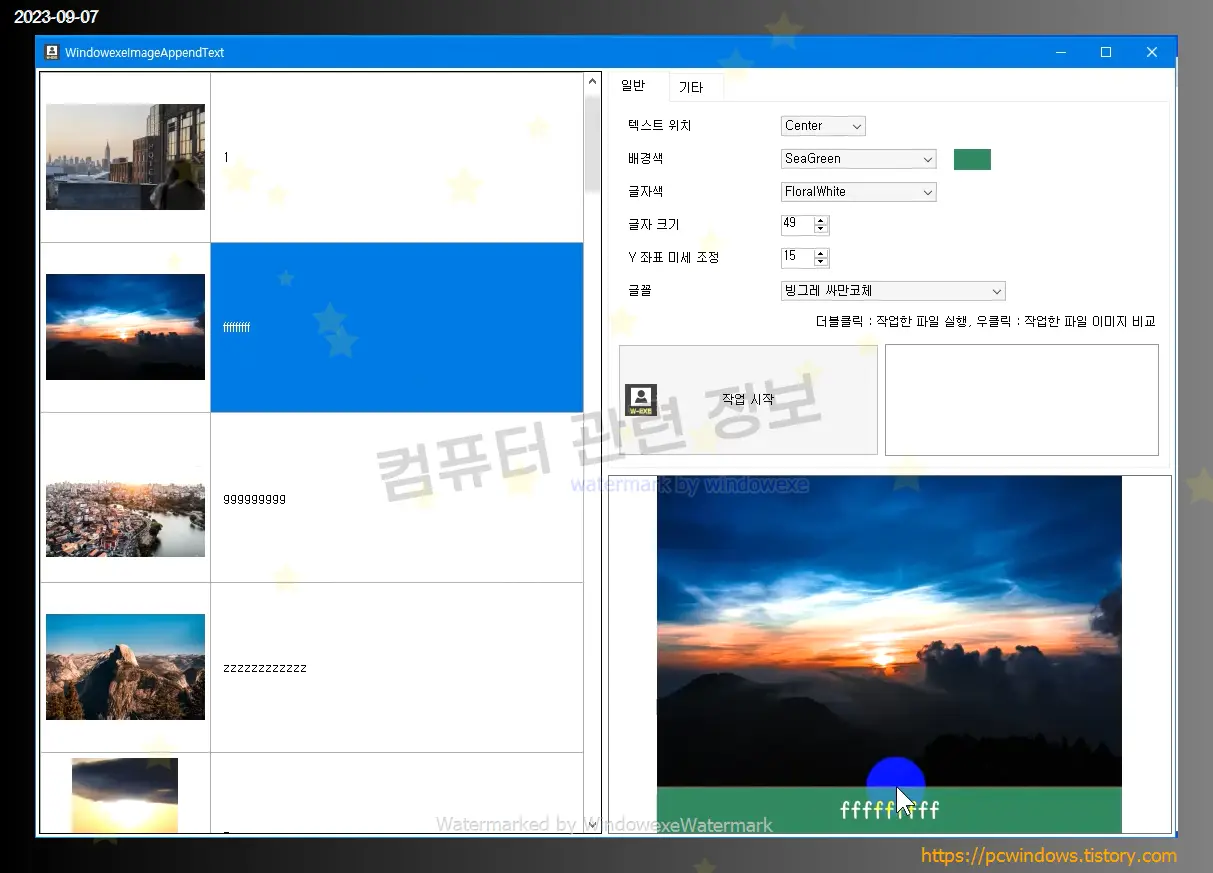
Task: Click the 더블클릭 usage hint text
Action: (x=985, y=322)
